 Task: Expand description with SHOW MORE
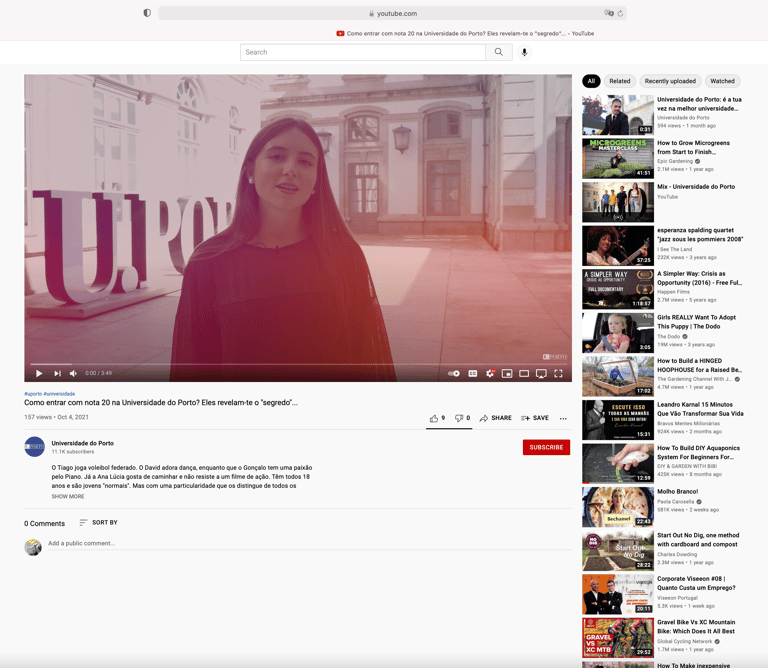[68, 497]
